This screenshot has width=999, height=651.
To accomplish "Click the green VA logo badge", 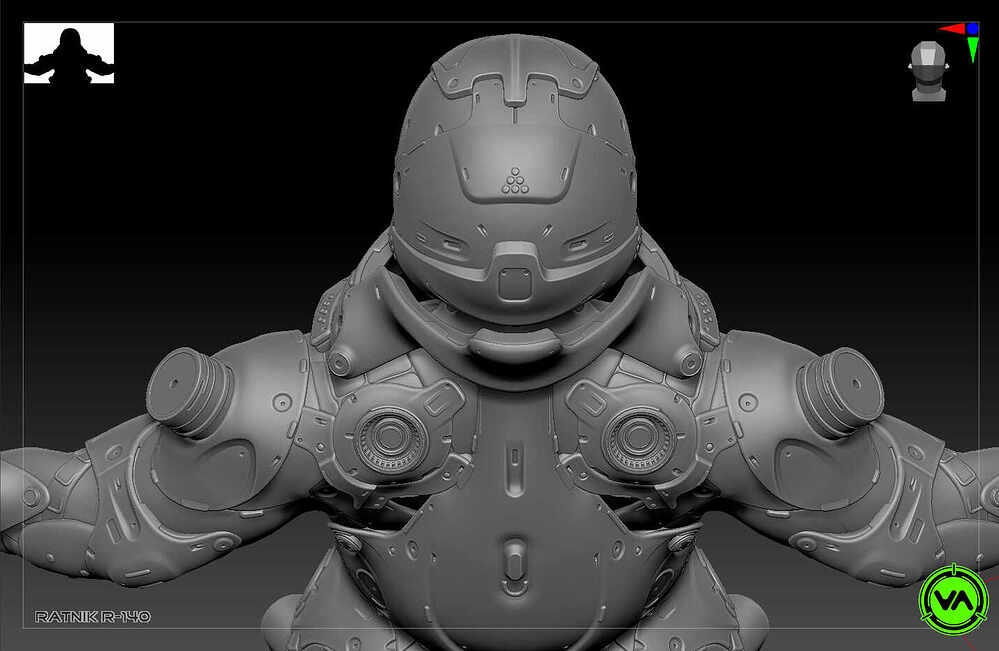I will pyautogui.click(x=954, y=599).
